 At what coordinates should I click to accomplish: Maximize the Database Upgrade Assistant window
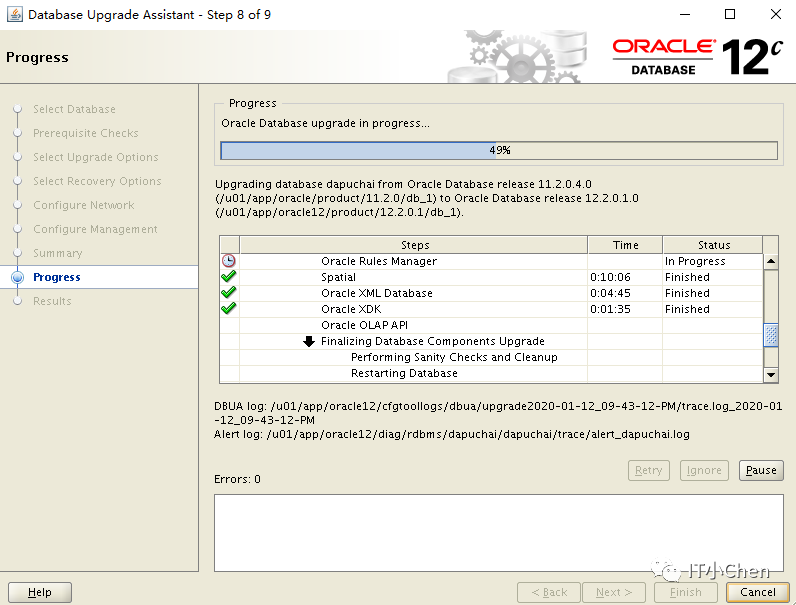coord(729,14)
